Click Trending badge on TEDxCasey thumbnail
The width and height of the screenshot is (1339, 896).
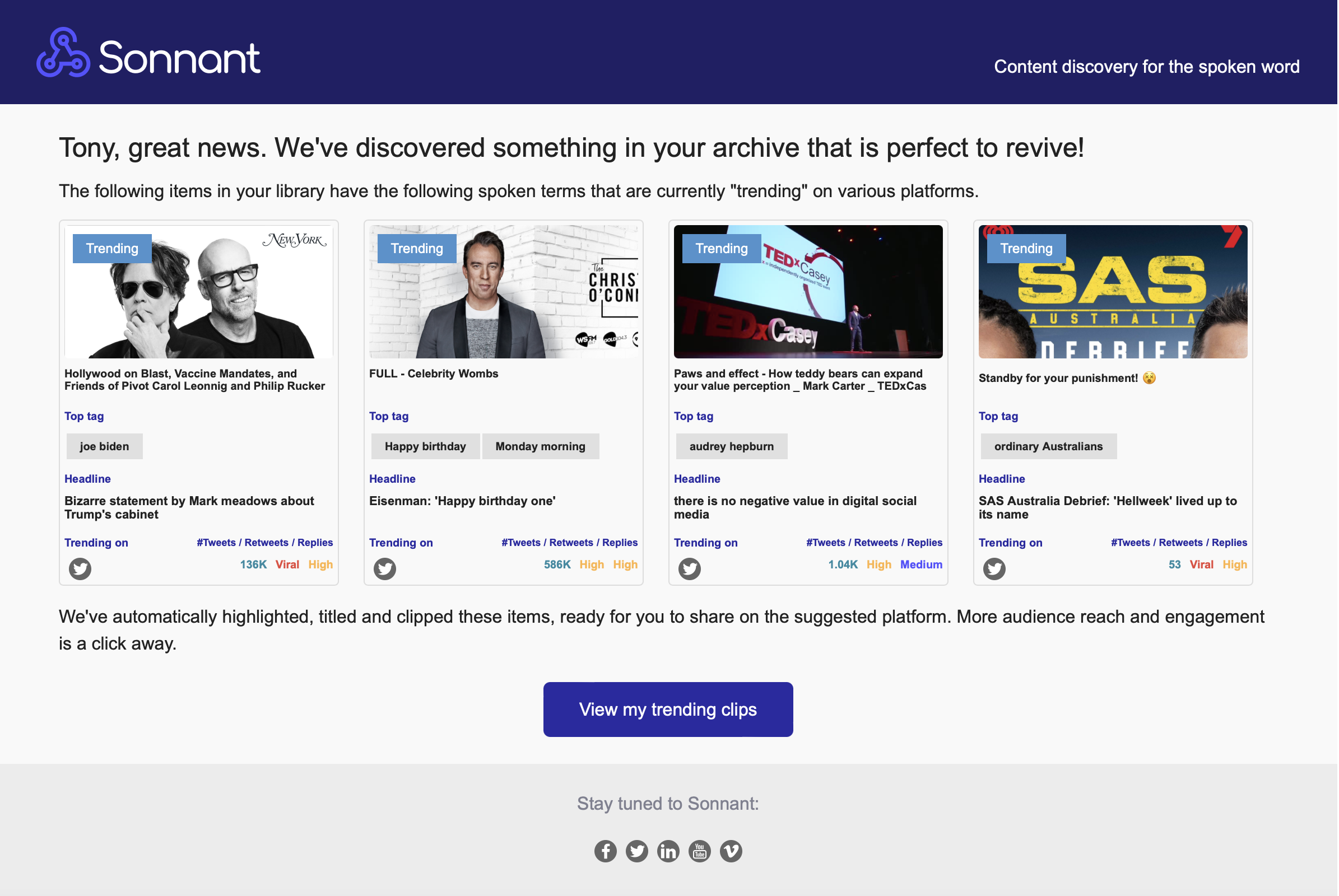tap(723, 249)
